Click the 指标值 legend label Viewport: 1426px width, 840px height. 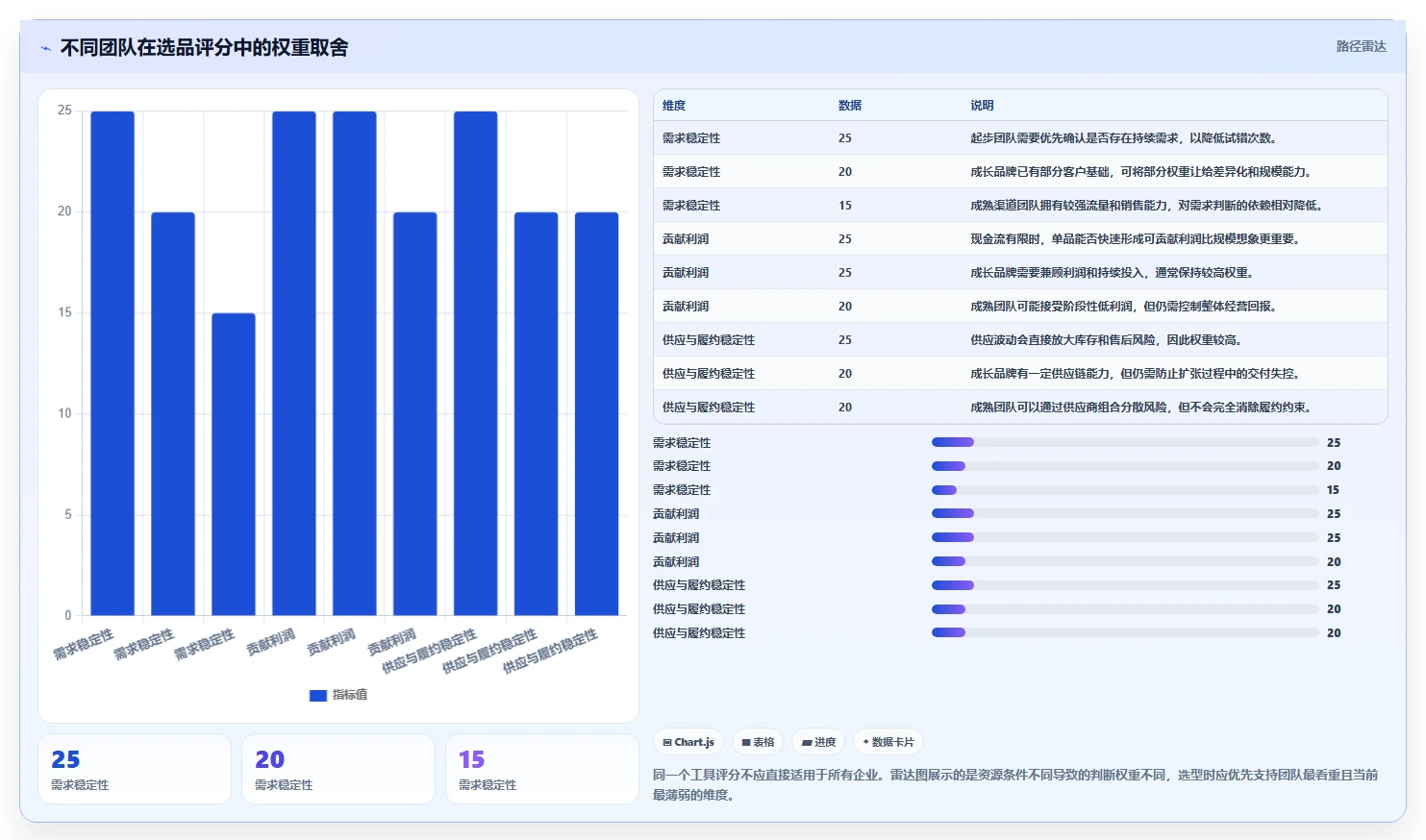point(350,695)
